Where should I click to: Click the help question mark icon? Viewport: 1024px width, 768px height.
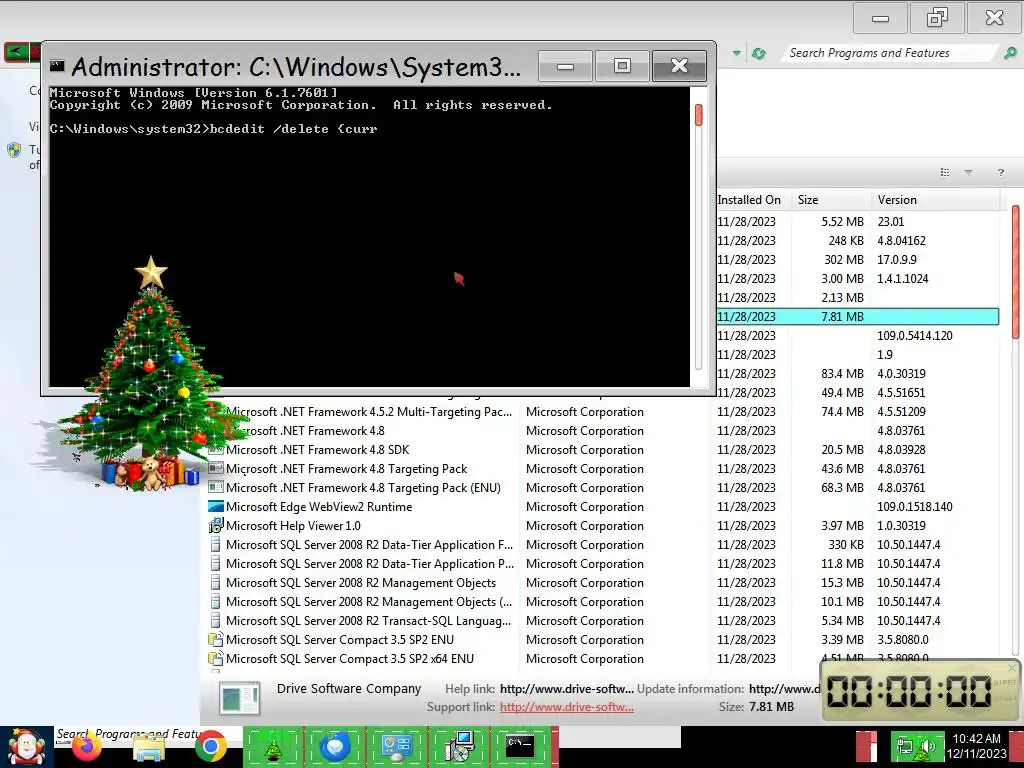click(1000, 172)
